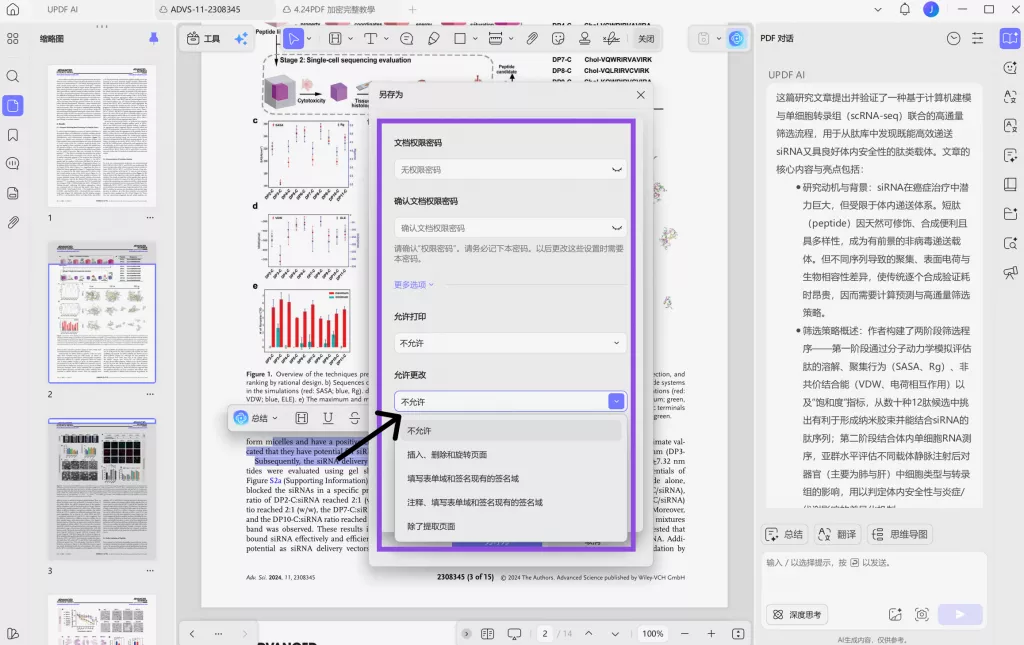
Task: Click the chat input field 输入 / 以选择提示
Action: (874, 576)
